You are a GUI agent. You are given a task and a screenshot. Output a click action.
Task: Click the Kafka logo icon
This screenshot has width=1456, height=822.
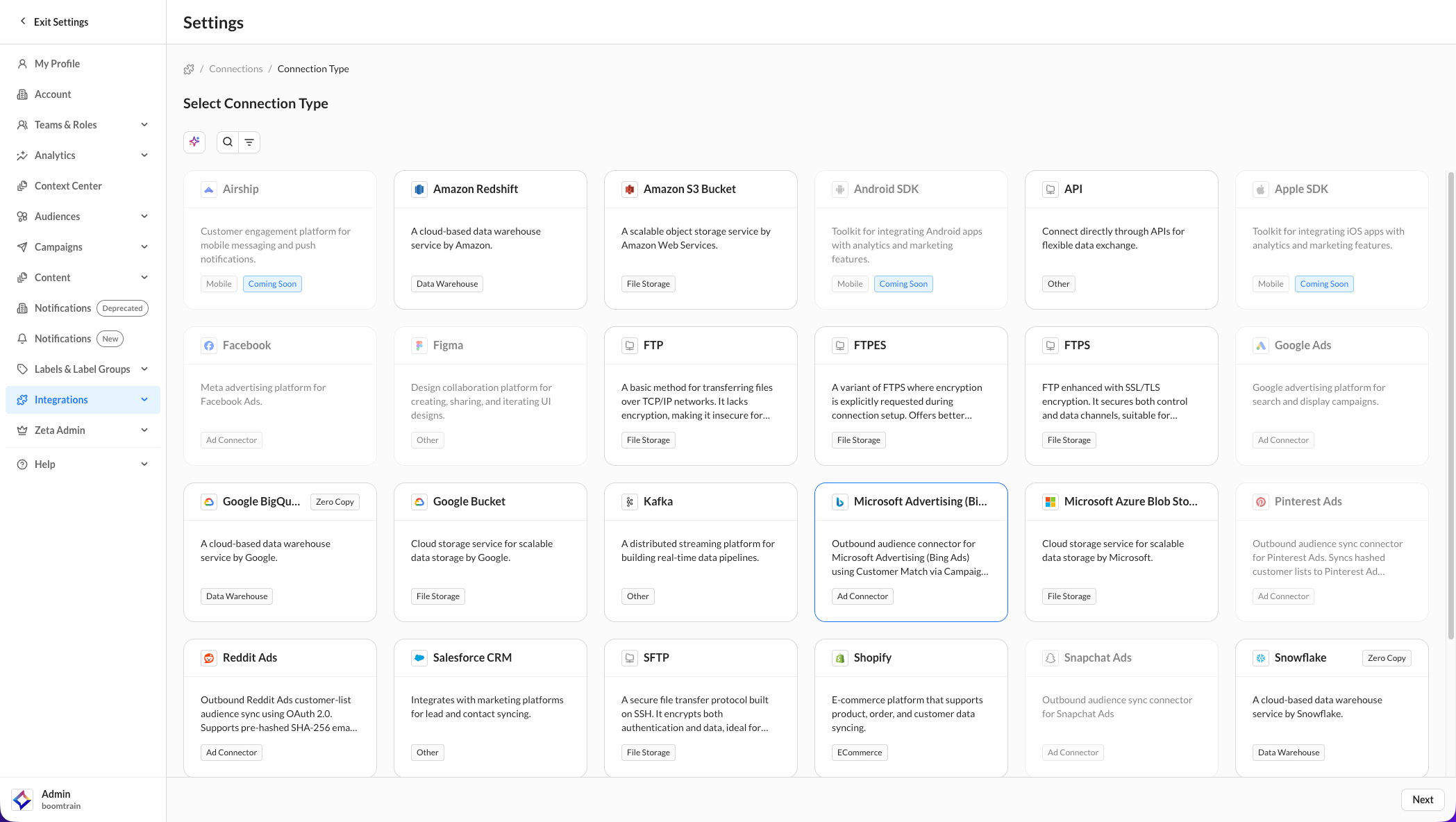tap(630, 502)
